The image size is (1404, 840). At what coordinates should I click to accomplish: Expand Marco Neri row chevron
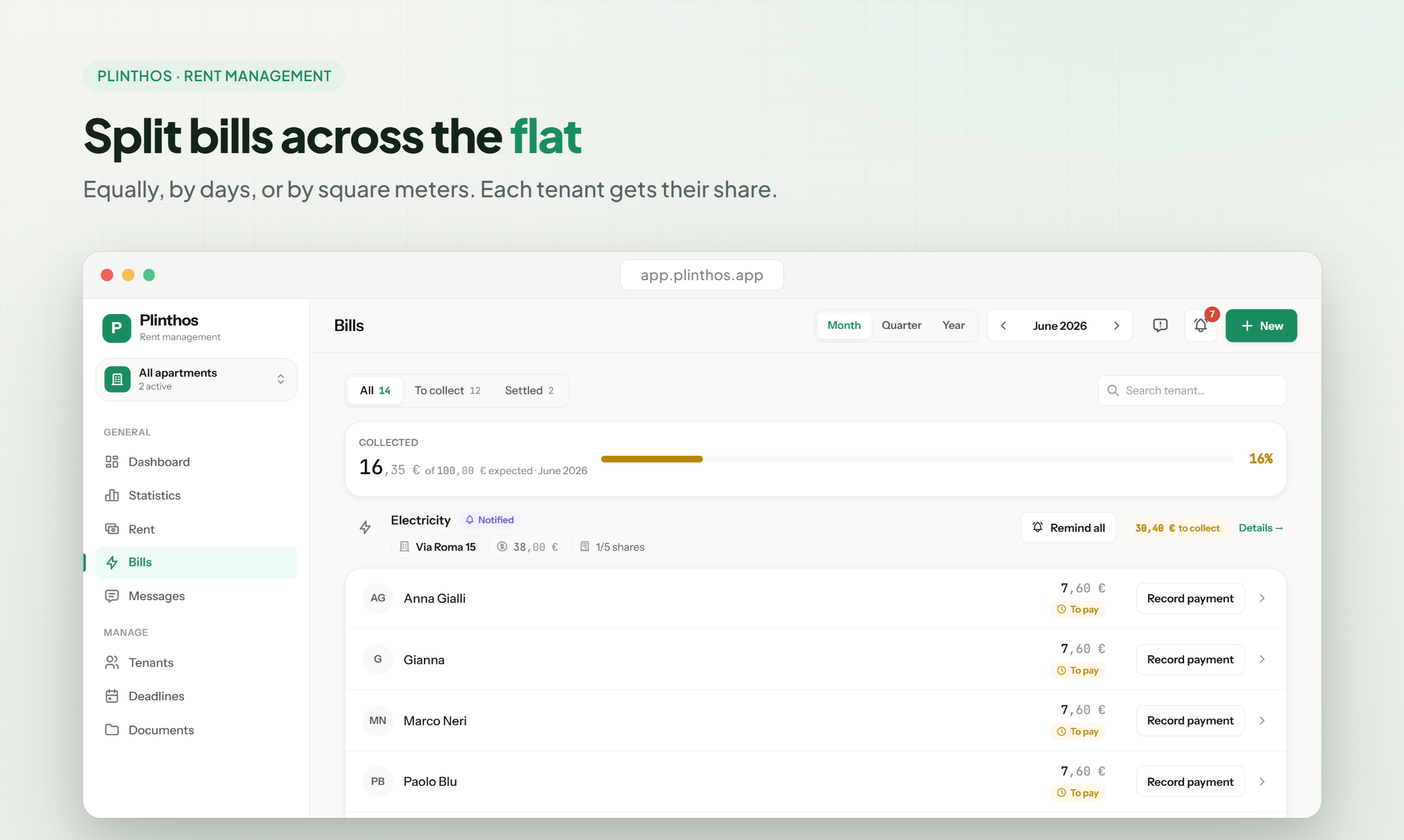click(x=1262, y=721)
